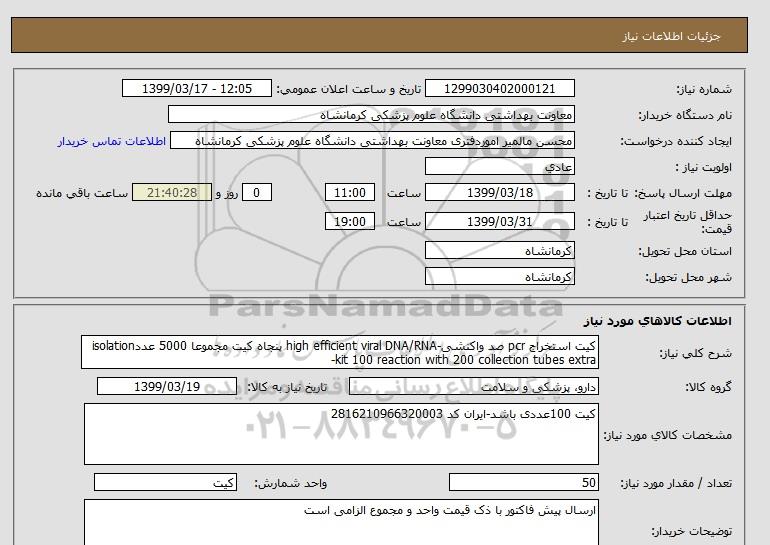Select the label تعداد / مقدار مورد نیاز
This screenshot has height=545, width=770.
[676, 483]
